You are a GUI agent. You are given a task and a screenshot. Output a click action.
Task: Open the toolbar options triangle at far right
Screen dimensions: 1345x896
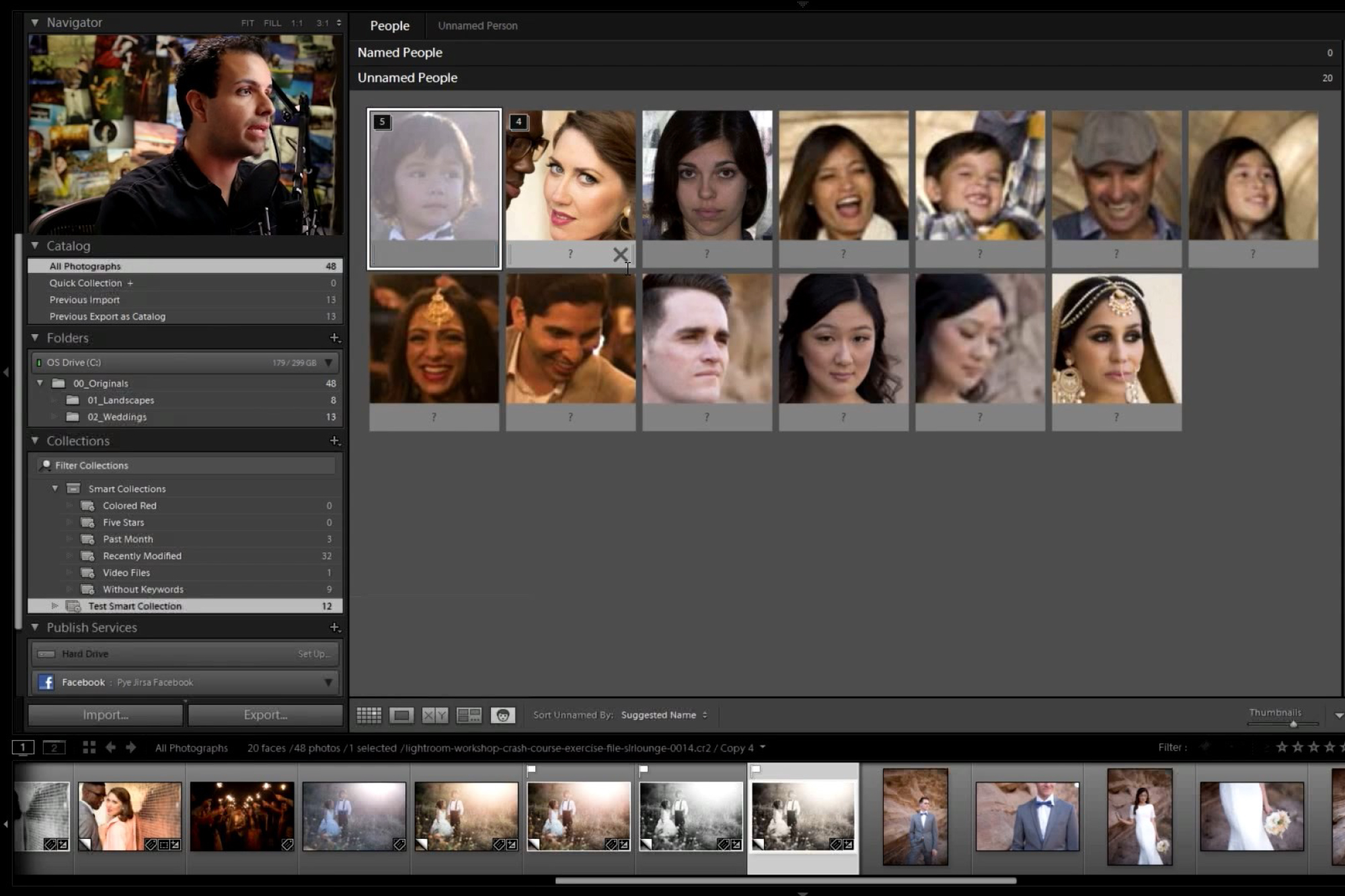[x=1338, y=715]
